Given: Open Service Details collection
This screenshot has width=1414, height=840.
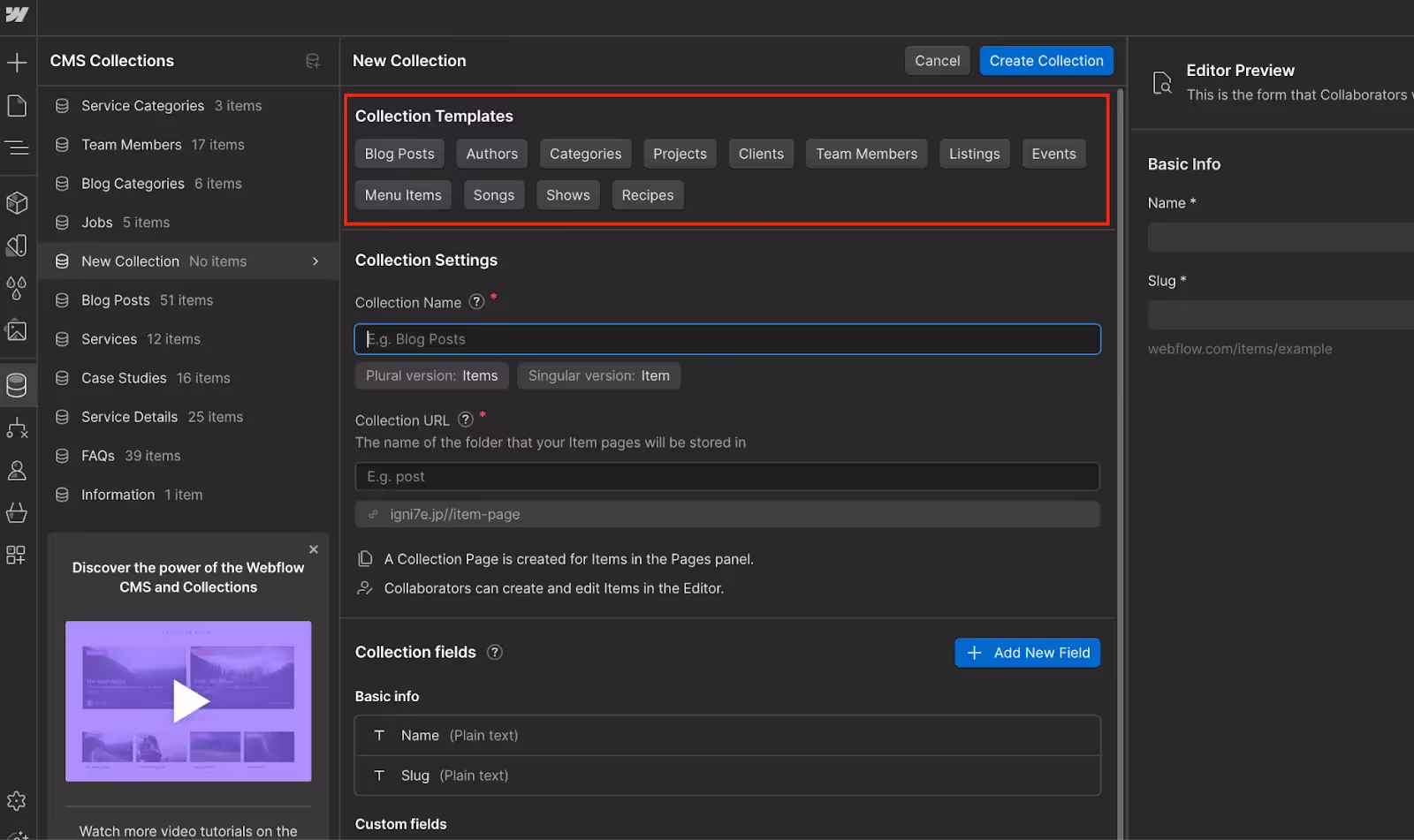Looking at the screenshot, I should coord(188,417).
